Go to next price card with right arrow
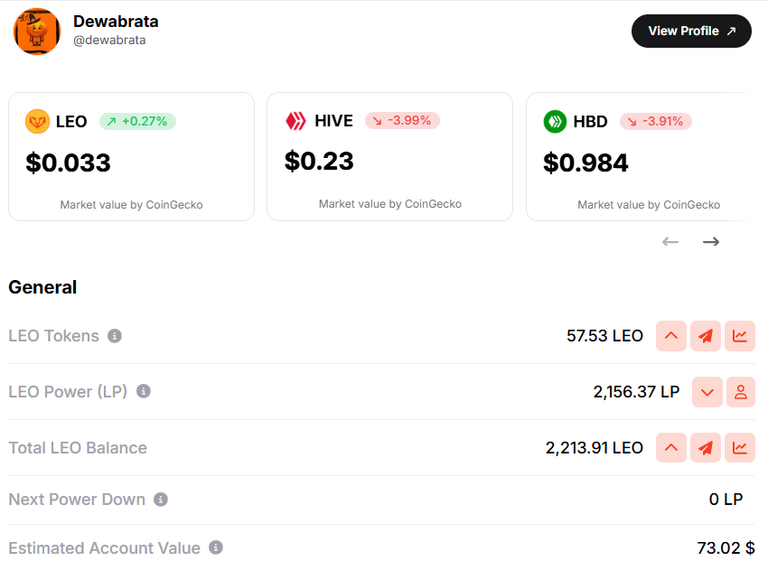Screen dimensions: 768x569 (711, 241)
